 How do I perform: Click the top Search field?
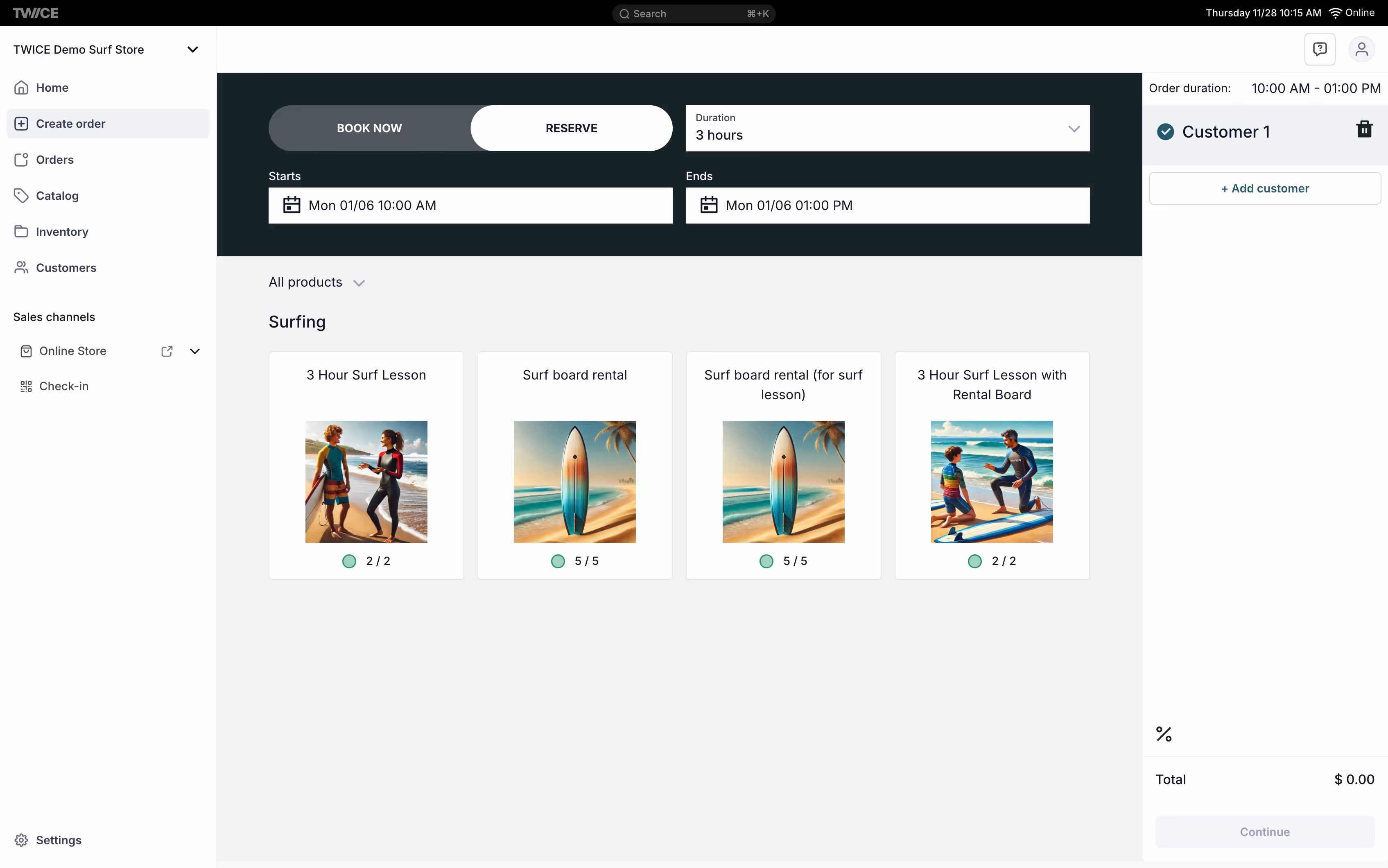693,13
